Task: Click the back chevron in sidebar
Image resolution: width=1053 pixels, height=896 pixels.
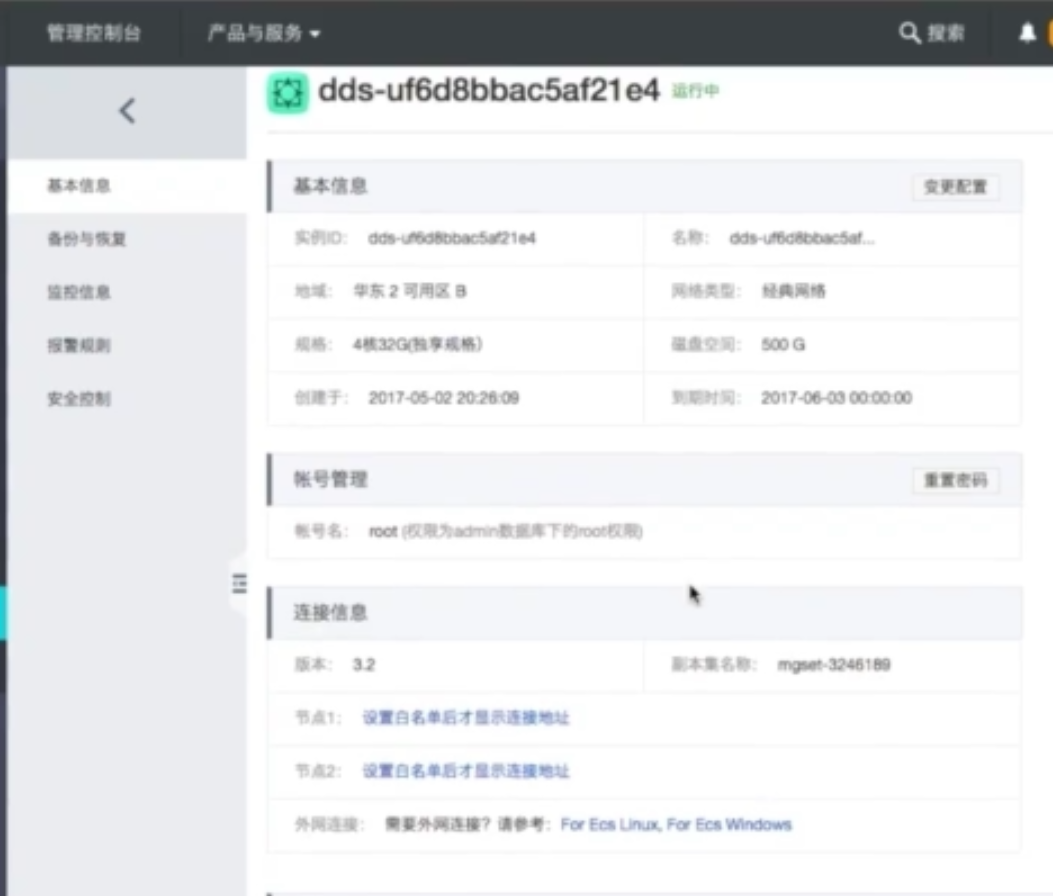Action: pos(127,111)
